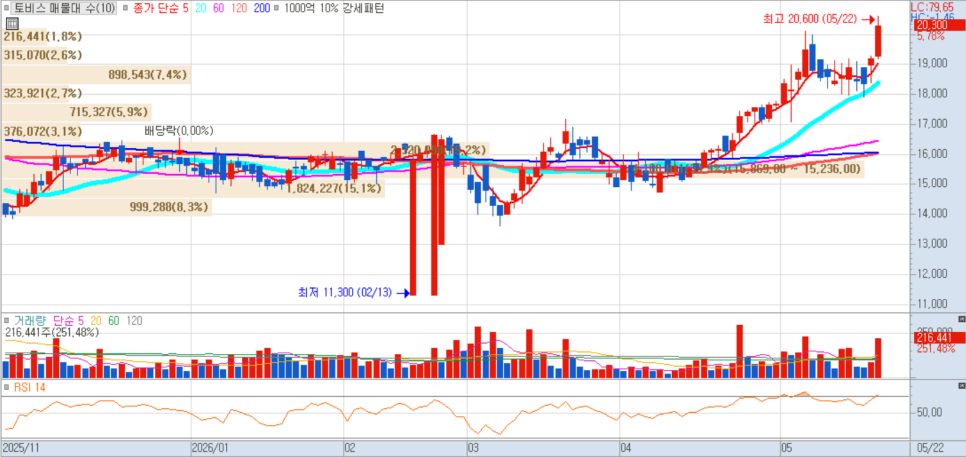The height and width of the screenshot is (457, 966).
Task: Select the blue 200 moving average label
Action: point(261,9)
